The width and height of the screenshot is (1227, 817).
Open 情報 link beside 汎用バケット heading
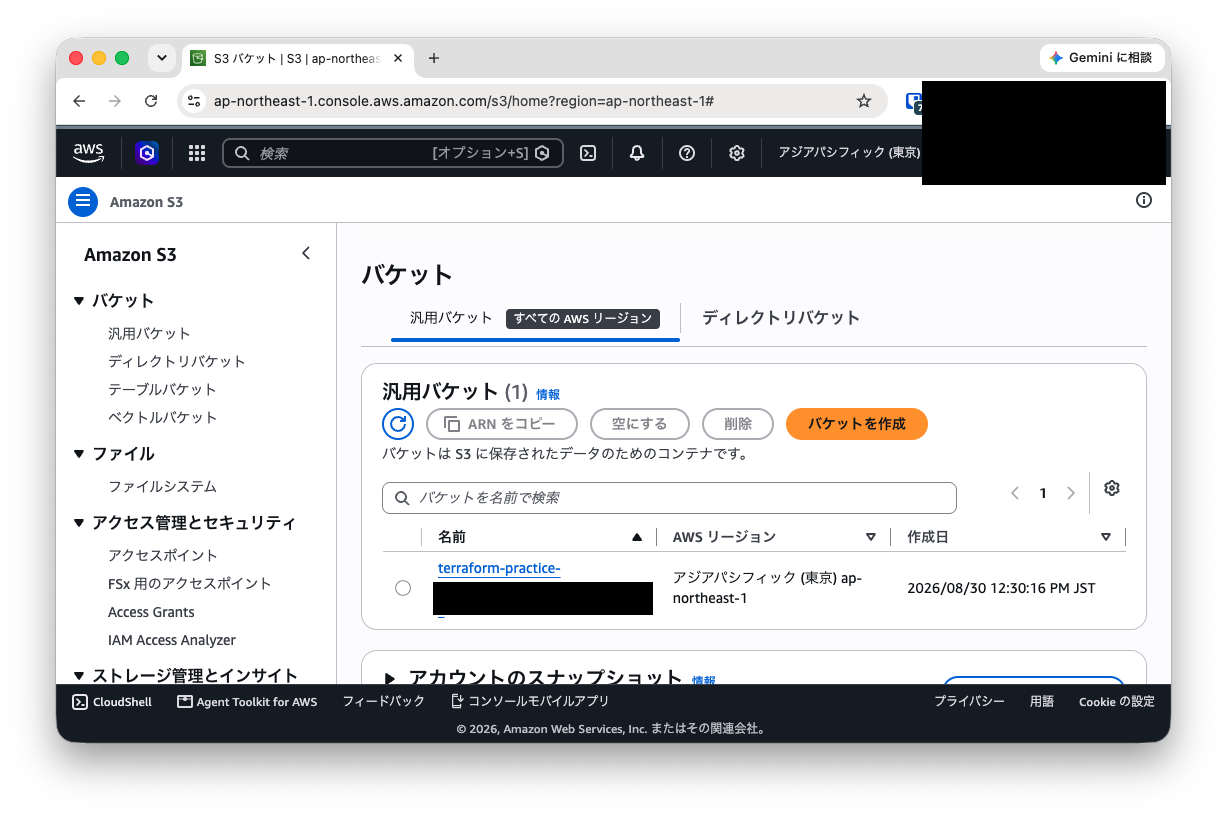point(548,395)
